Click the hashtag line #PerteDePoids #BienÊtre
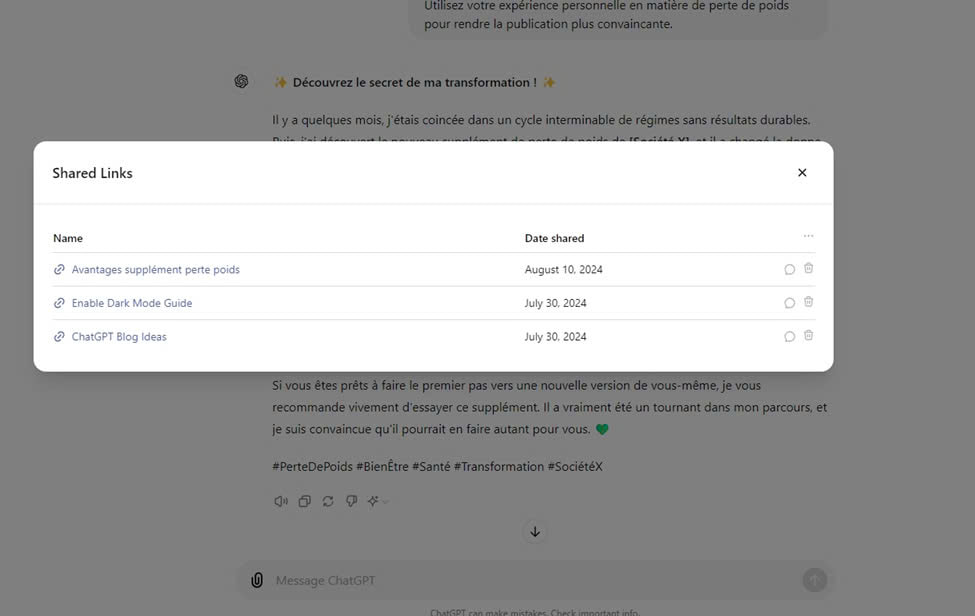 point(437,467)
